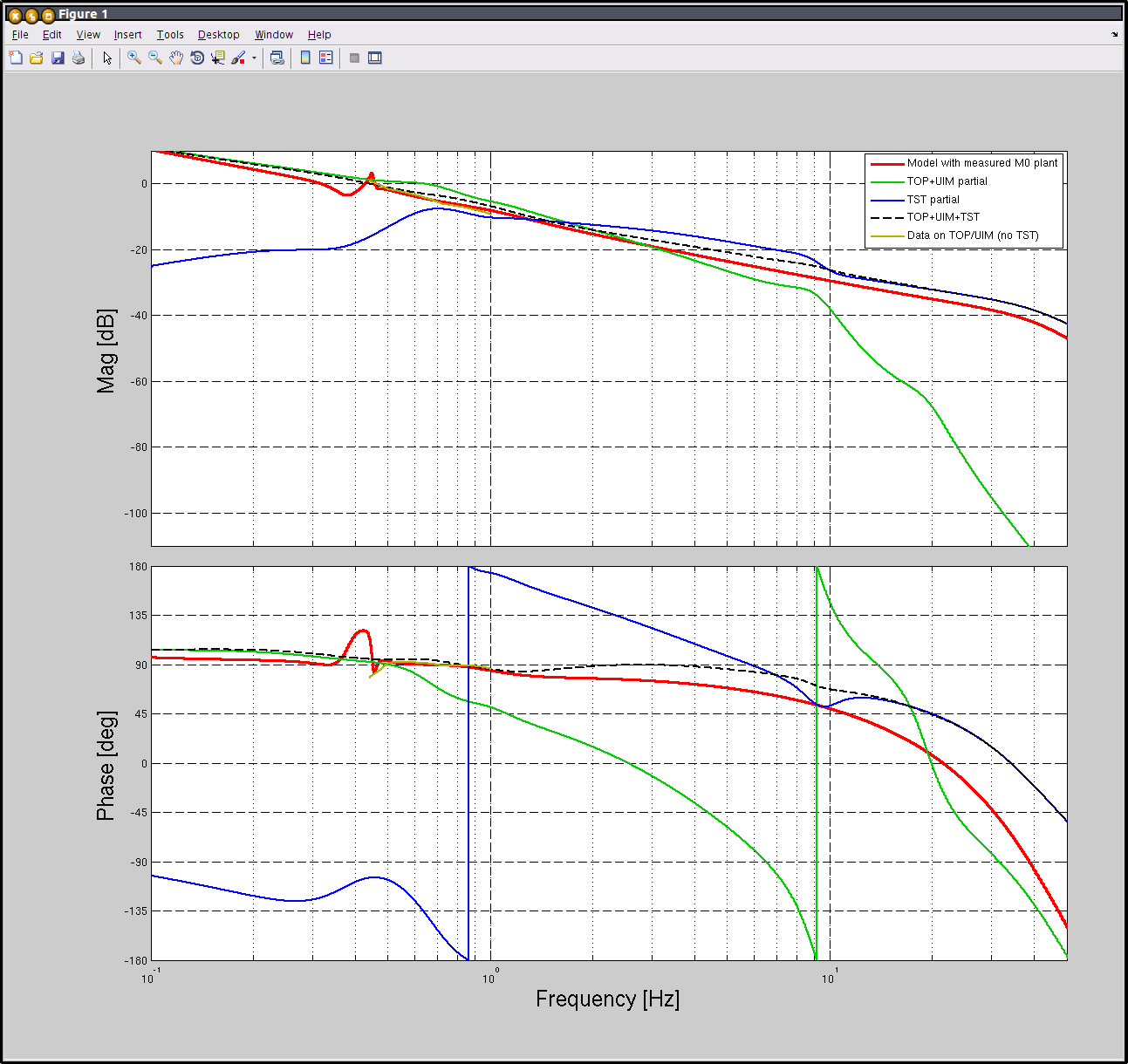Select the 'Mag [dB]' axis label

[106, 351]
